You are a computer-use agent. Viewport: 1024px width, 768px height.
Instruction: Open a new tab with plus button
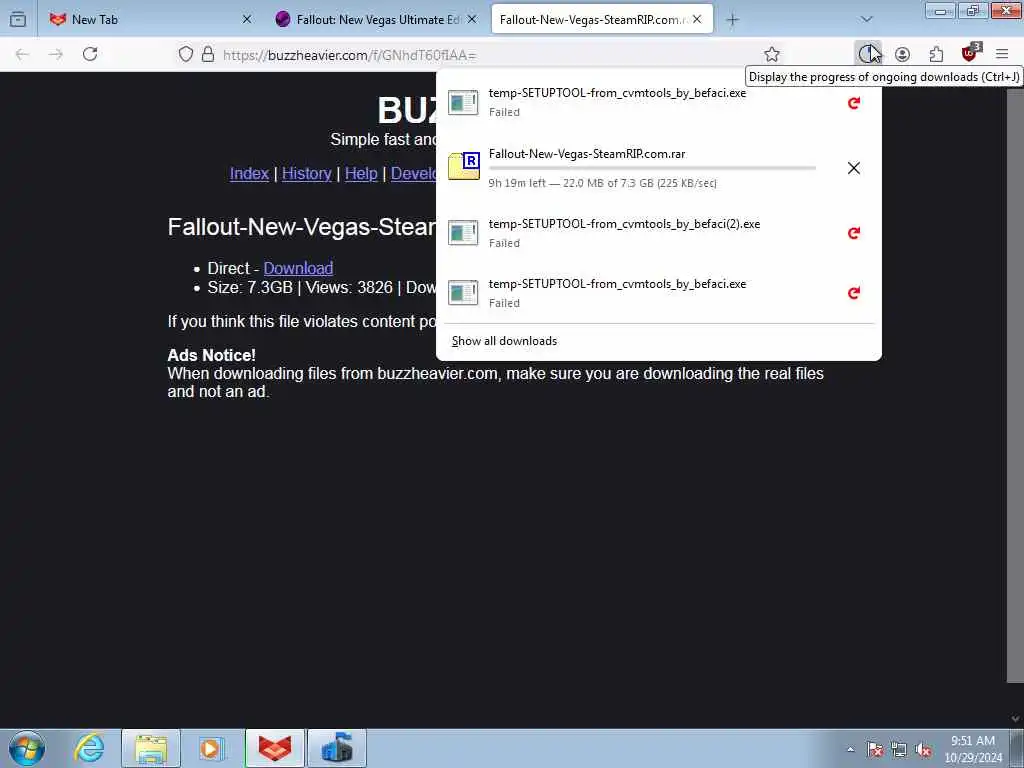pos(733,20)
